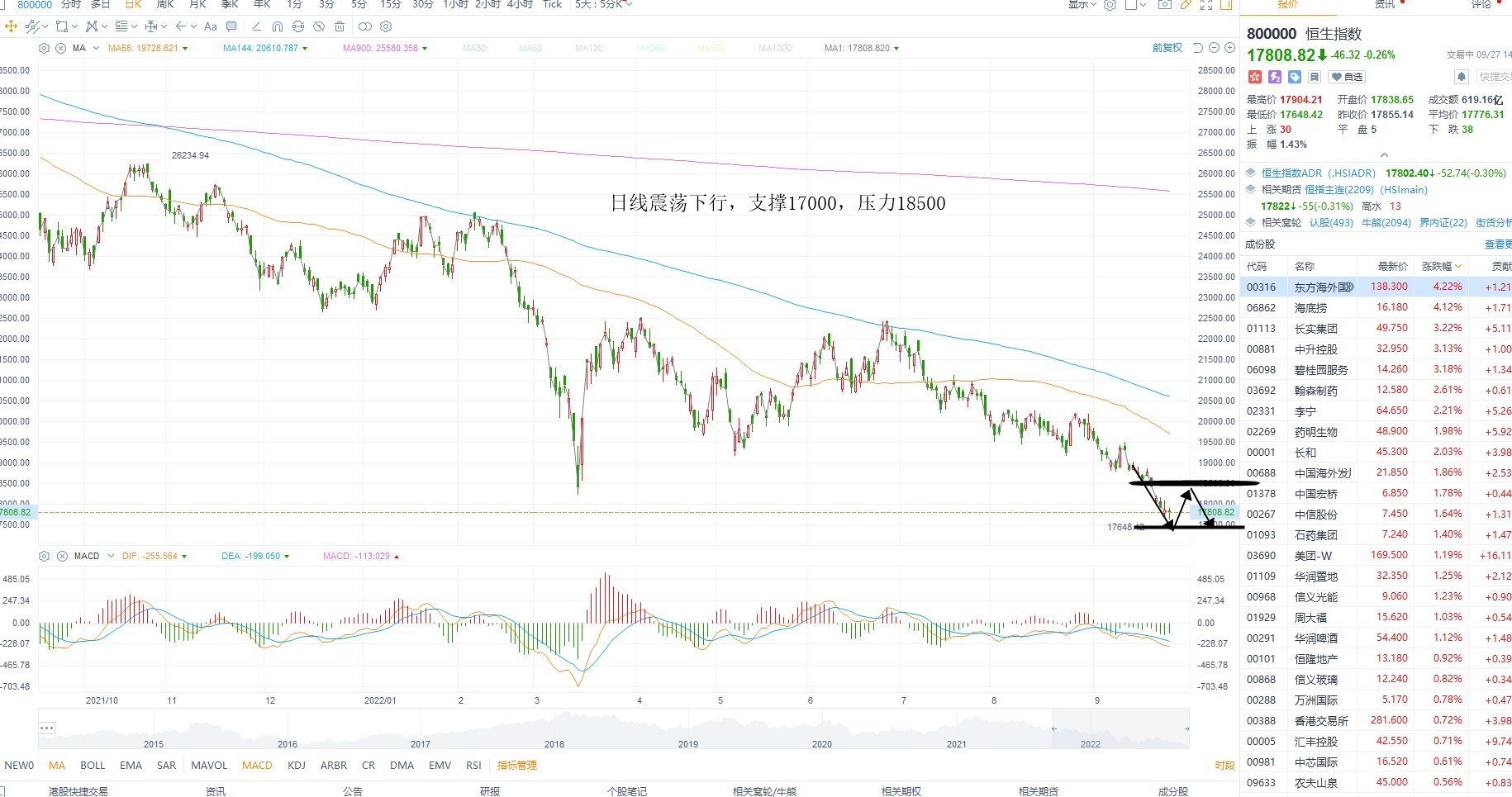
Task: Open the MA indicator type dropdown
Action: [96, 48]
